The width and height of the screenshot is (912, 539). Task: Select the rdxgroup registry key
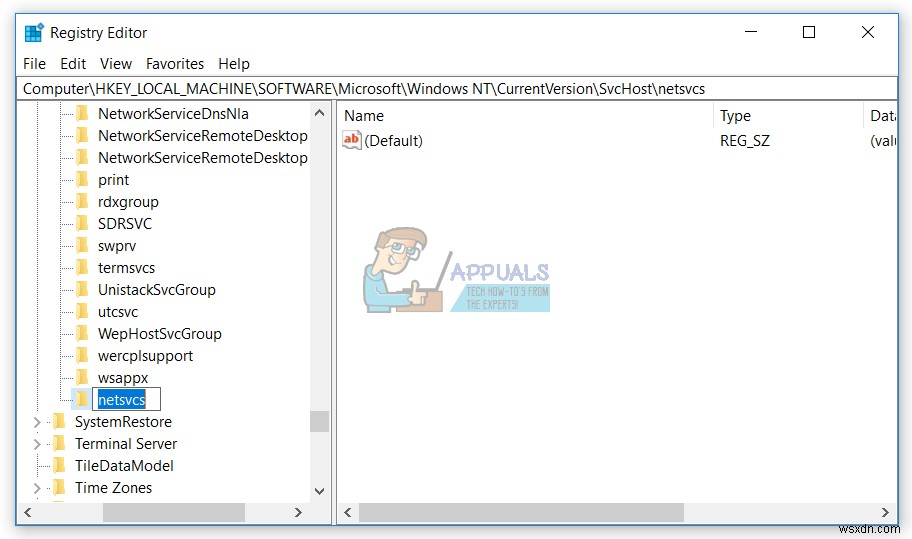[x=128, y=202]
